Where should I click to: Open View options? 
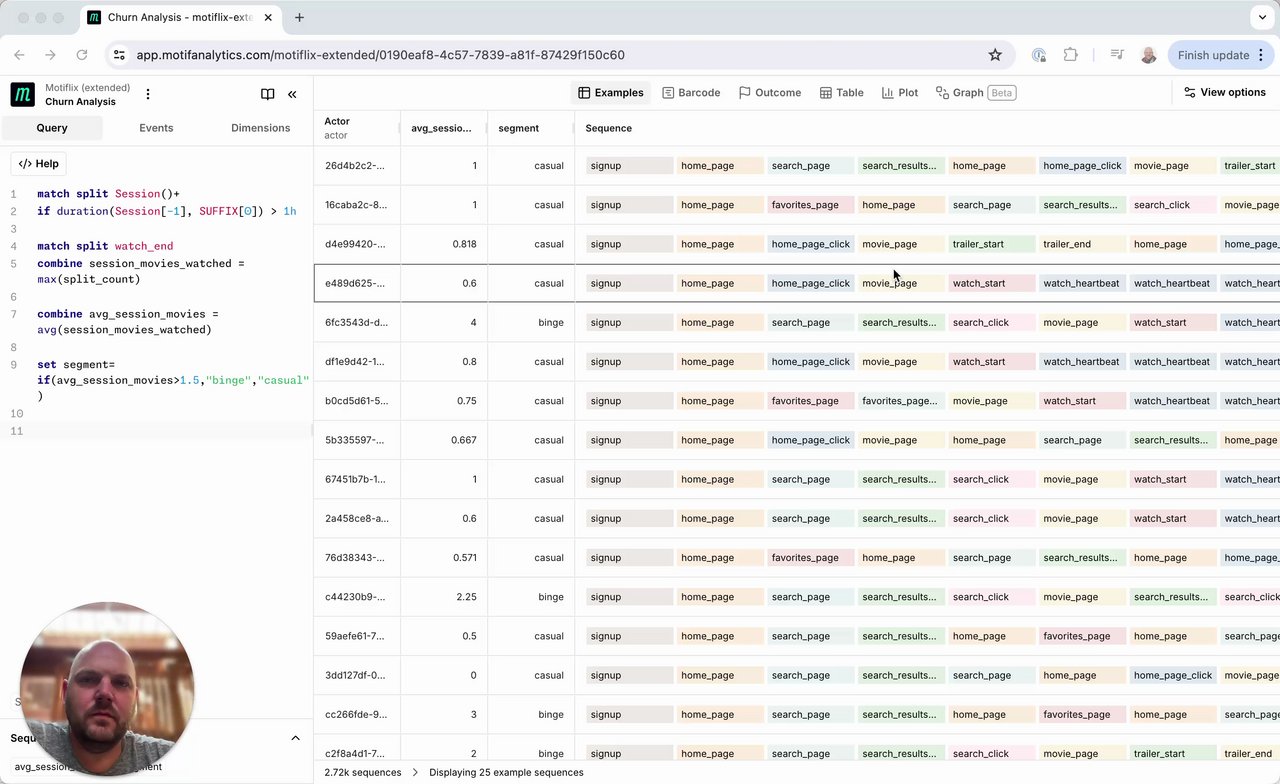click(1225, 92)
